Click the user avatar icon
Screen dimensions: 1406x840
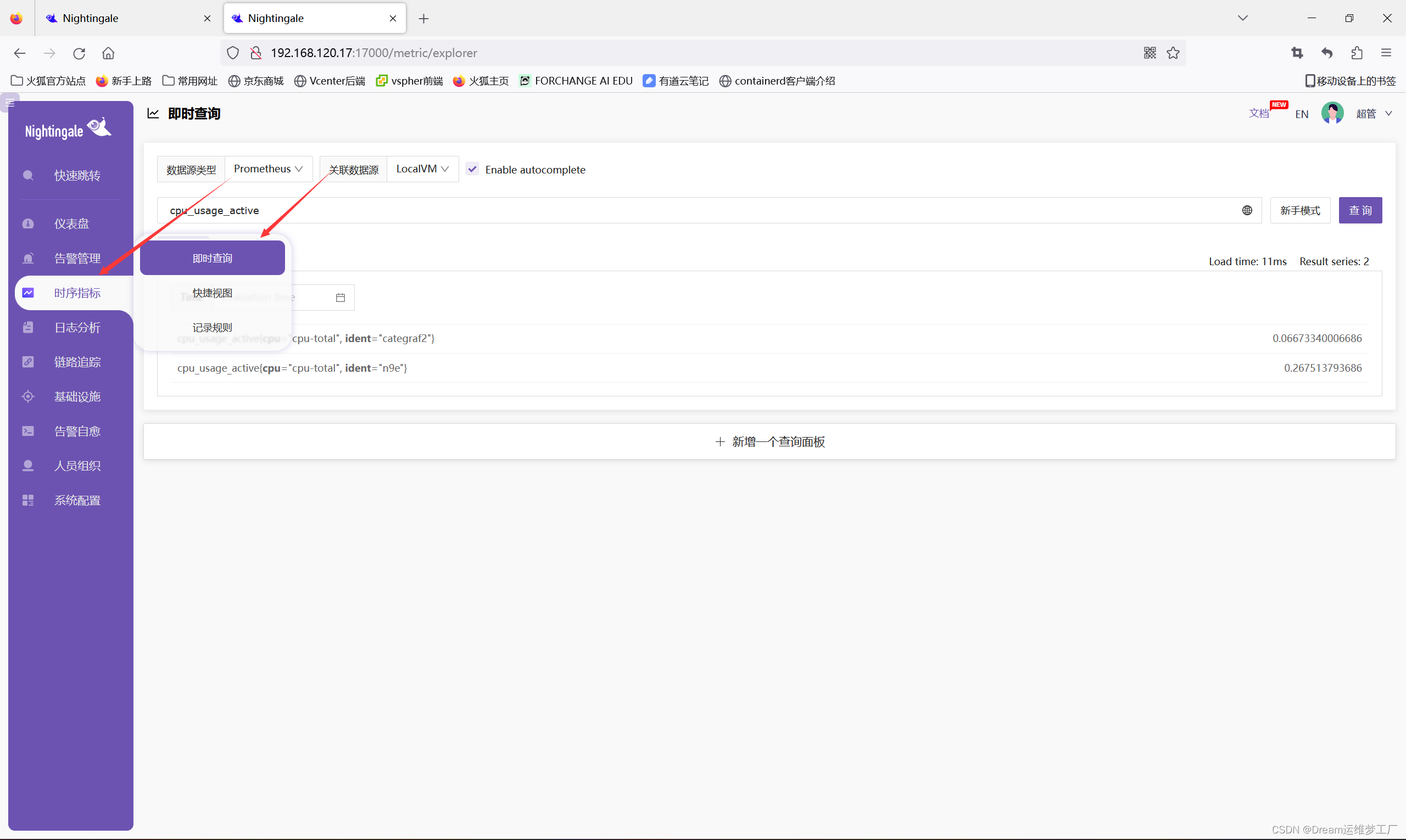point(1332,114)
